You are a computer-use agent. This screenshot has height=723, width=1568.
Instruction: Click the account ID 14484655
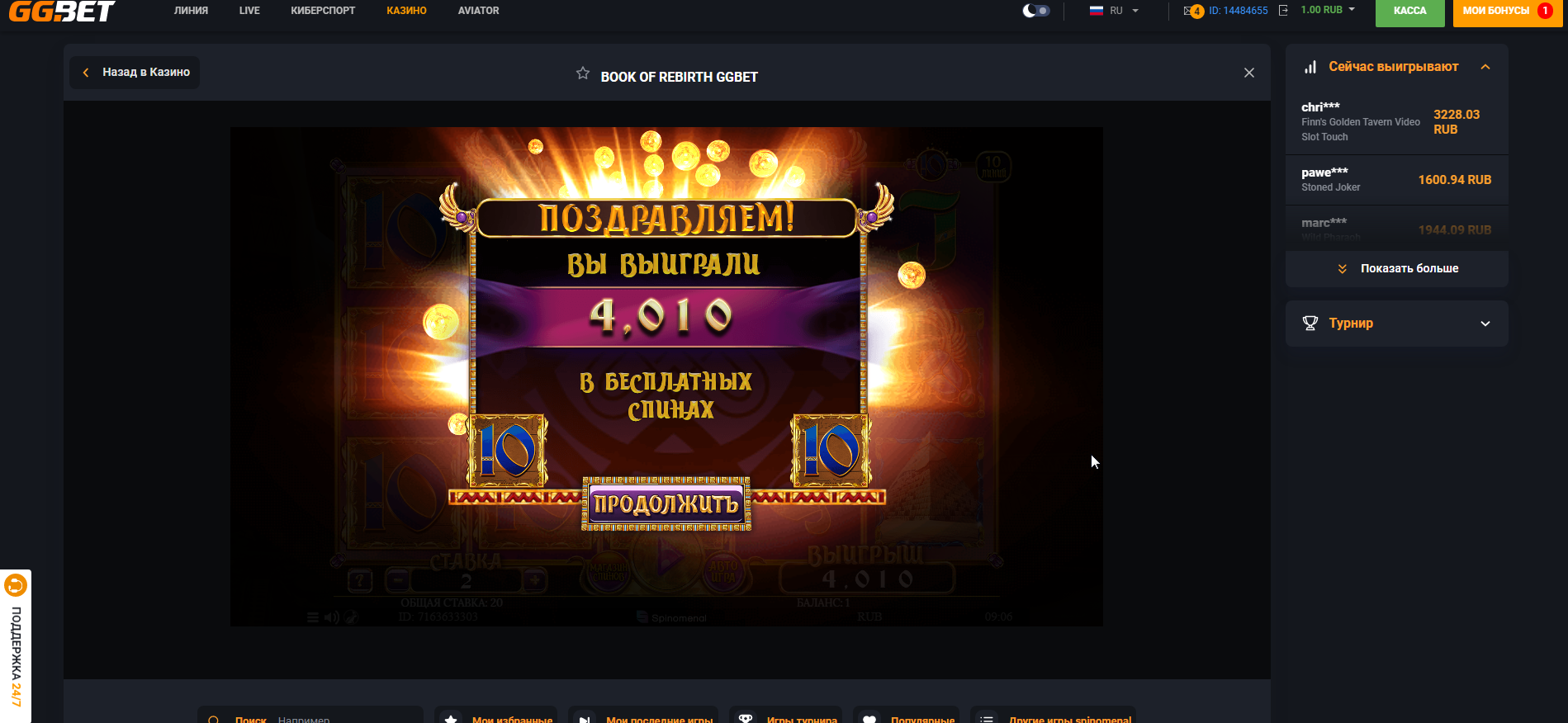pos(1239,11)
